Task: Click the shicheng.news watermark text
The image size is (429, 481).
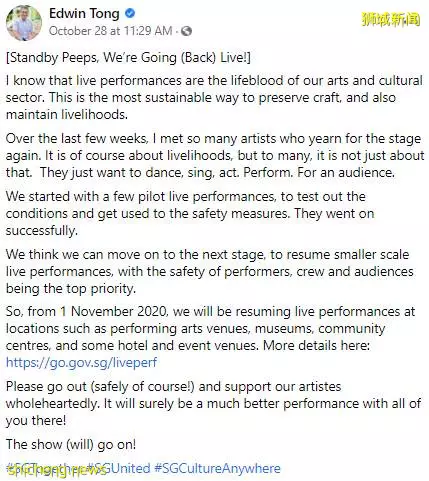Action: tap(57, 471)
